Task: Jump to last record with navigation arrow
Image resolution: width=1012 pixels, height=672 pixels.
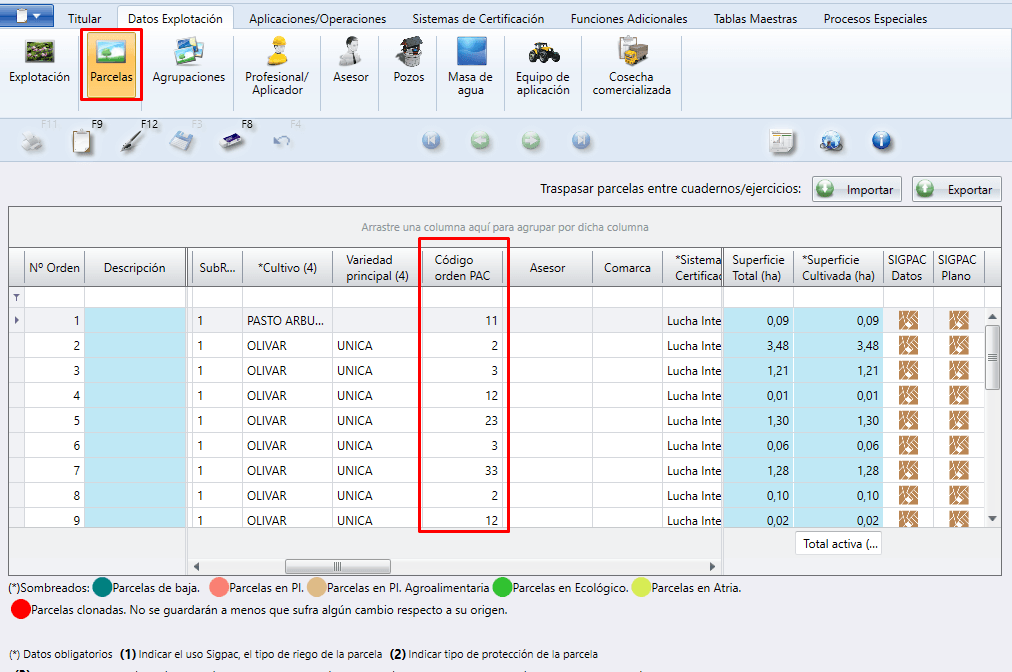Action: click(x=580, y=140)
